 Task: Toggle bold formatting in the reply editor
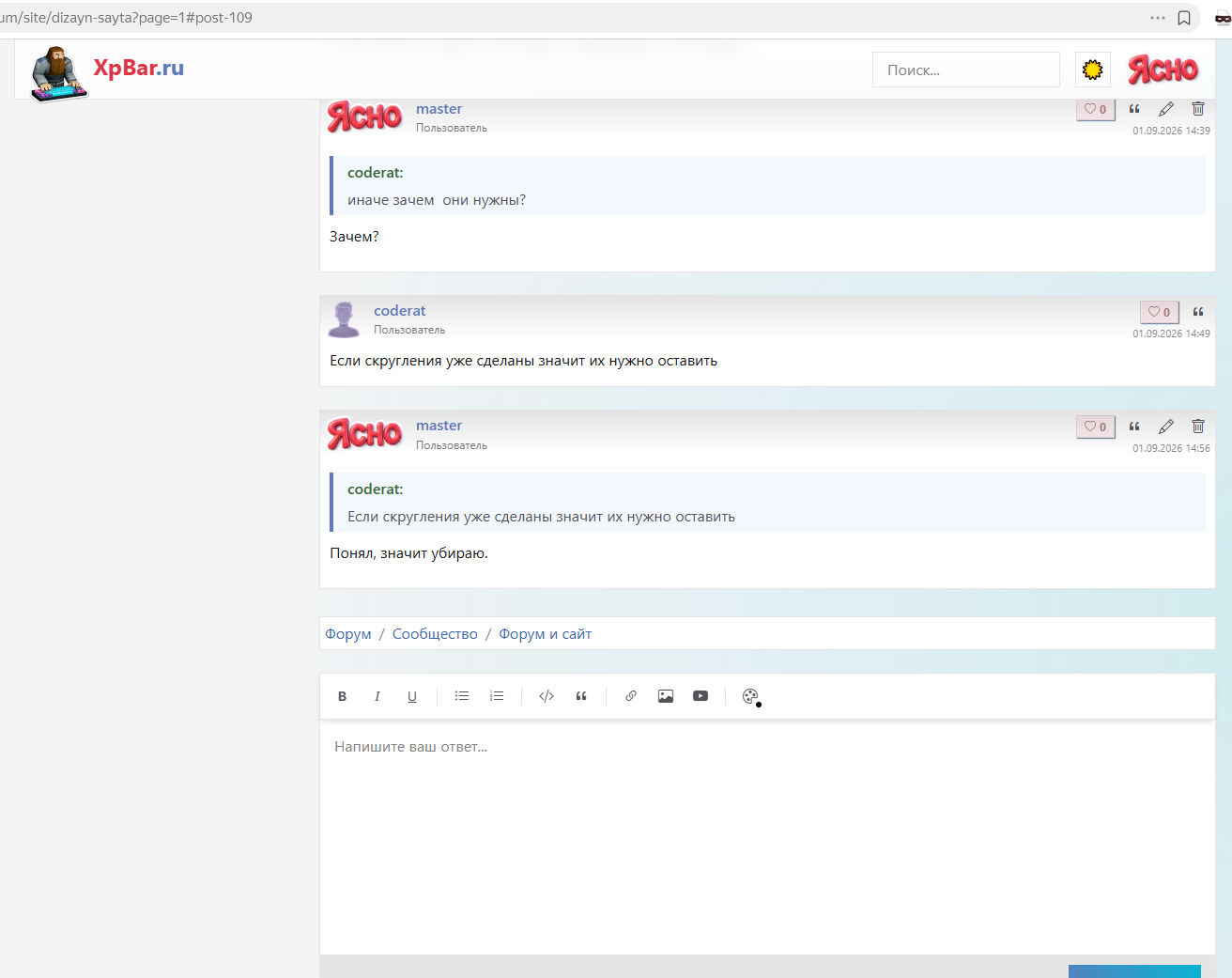point(342,696)
